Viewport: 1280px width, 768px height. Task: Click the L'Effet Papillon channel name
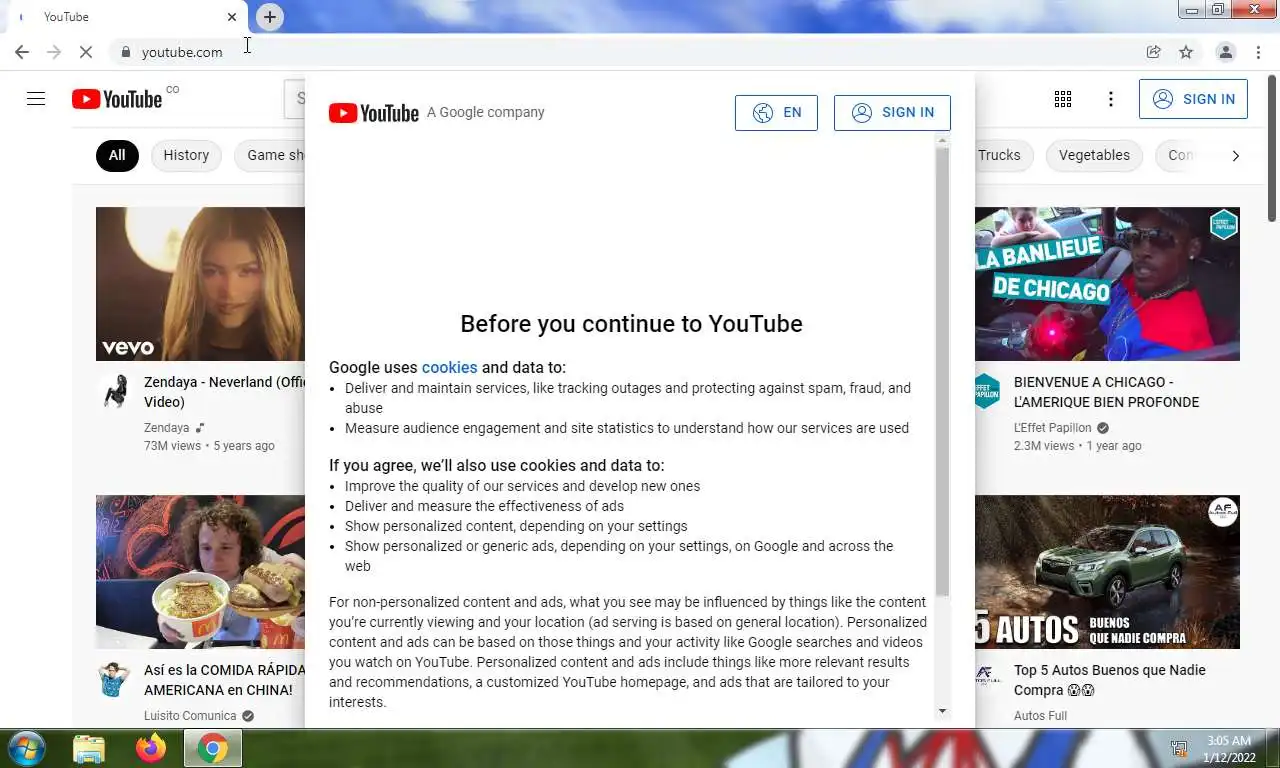pos(1052,427)
